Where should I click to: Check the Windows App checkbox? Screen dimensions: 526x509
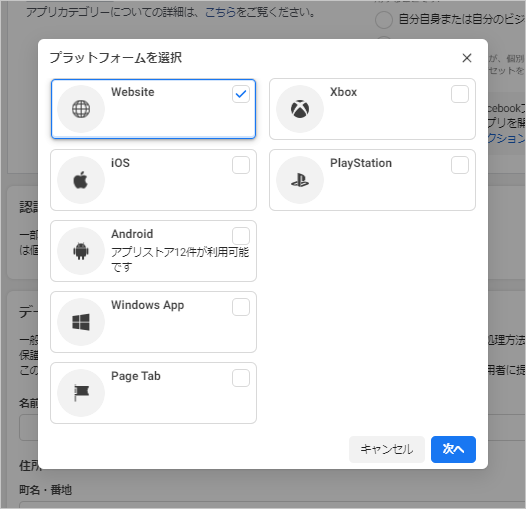point(241,307)
